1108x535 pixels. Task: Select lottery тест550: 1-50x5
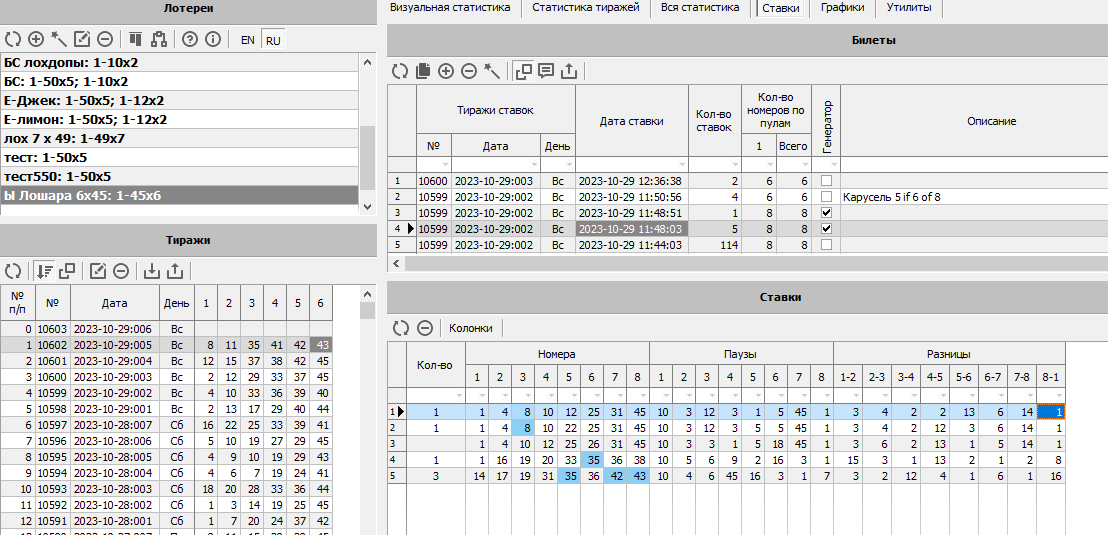[180, 177]
